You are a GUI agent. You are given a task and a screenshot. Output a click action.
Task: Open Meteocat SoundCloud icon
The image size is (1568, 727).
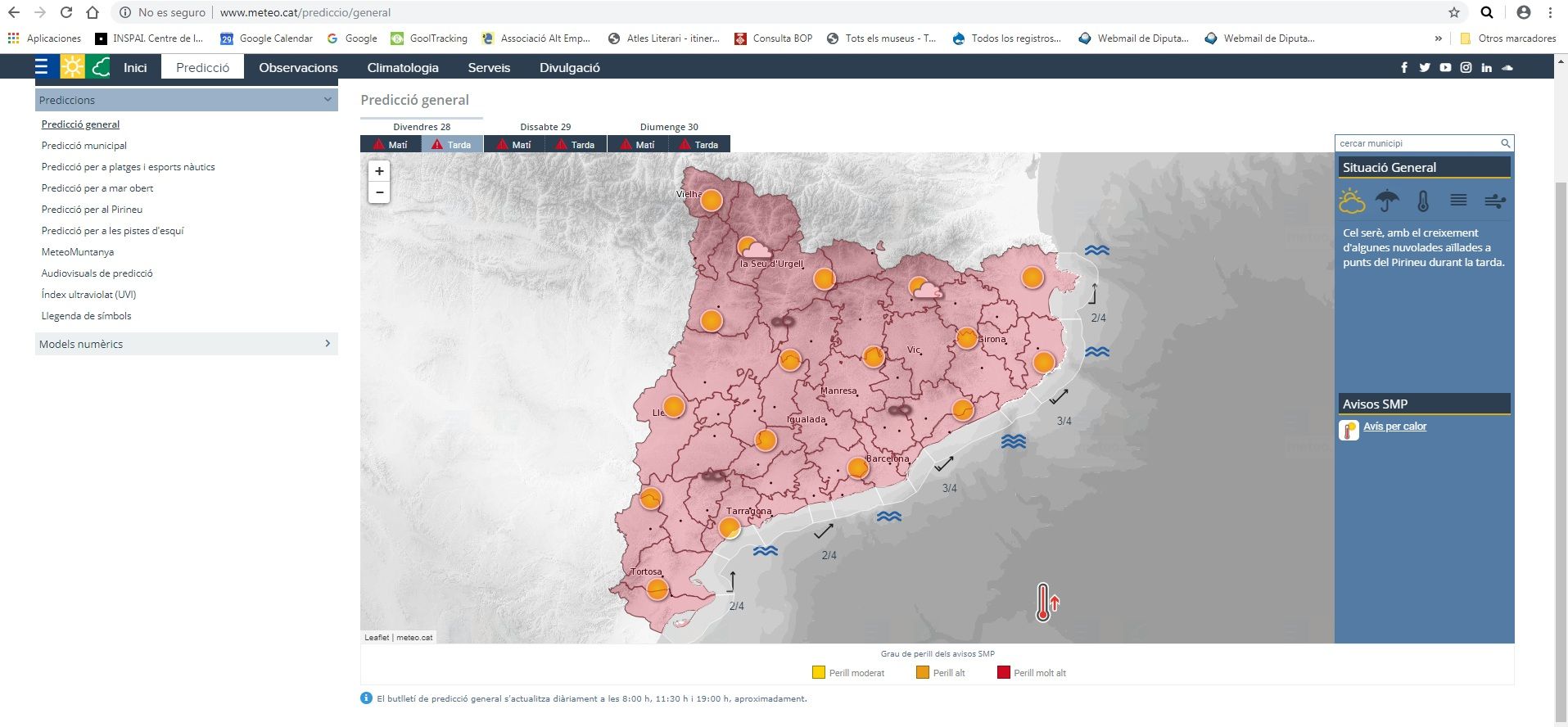click(1507, 67)
